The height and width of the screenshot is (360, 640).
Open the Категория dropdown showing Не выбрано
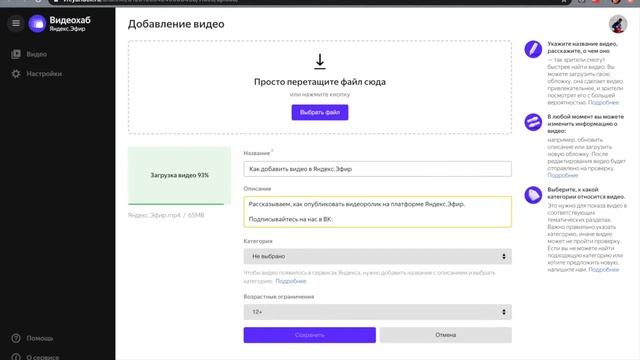(378, 256)
